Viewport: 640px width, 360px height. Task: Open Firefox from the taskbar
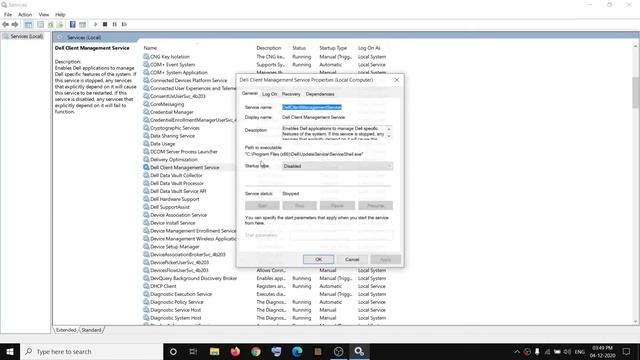tap(235, 351)
